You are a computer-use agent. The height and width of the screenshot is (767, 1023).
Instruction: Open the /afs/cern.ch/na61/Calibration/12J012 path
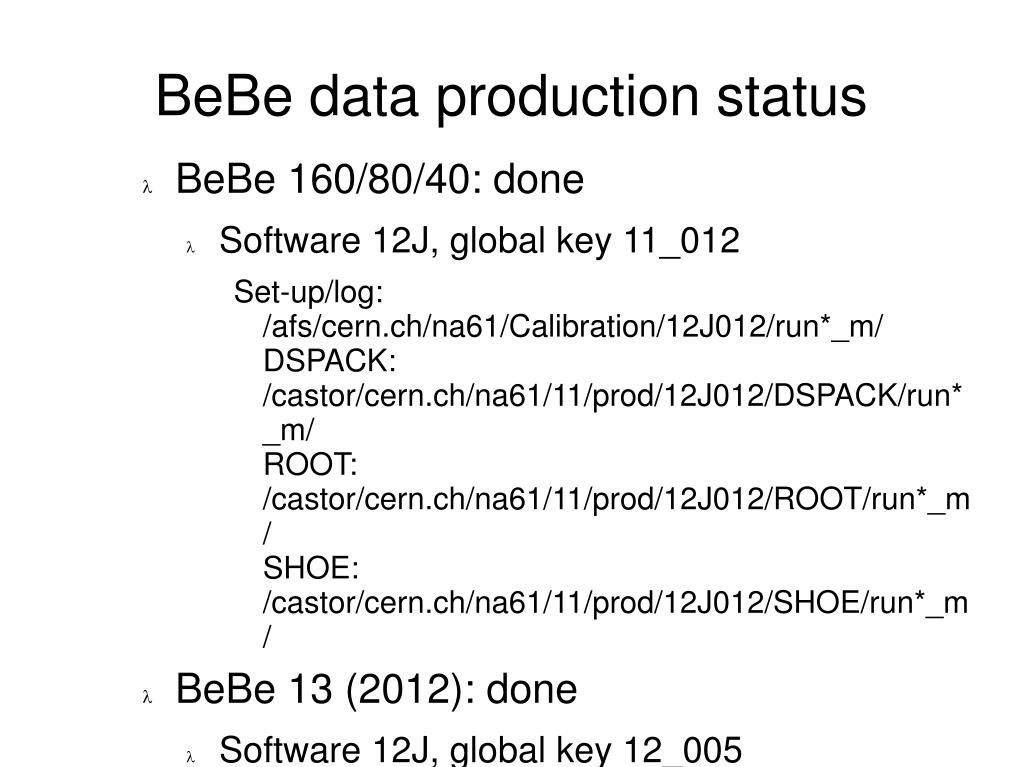pos(573,326)
